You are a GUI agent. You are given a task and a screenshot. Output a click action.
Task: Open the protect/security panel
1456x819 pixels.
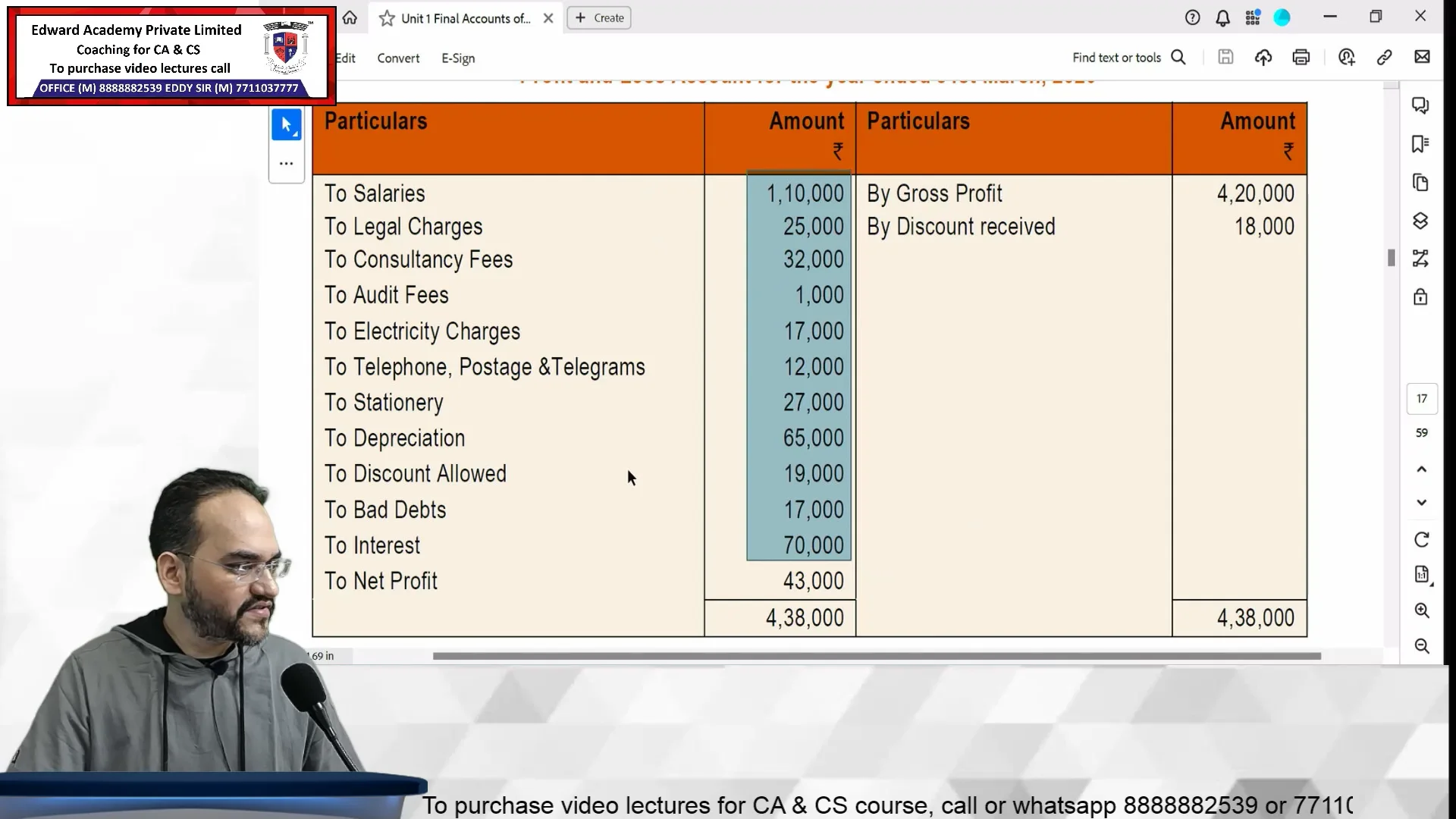click(1421, 297)
